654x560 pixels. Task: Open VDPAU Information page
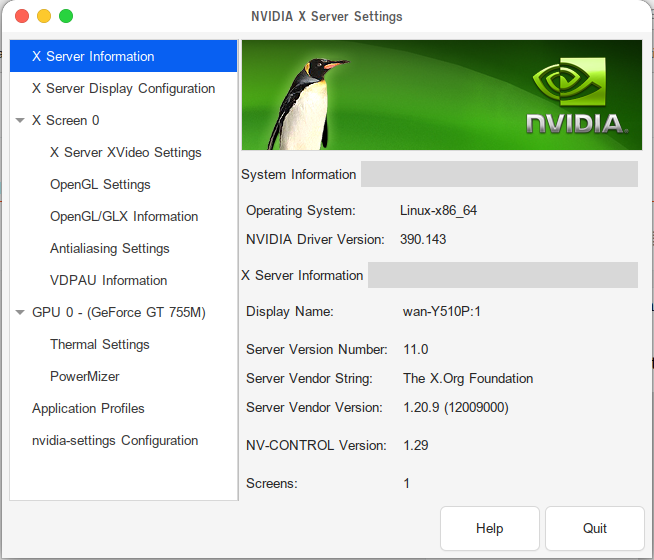pyautogui.click(x=108, y=280)
